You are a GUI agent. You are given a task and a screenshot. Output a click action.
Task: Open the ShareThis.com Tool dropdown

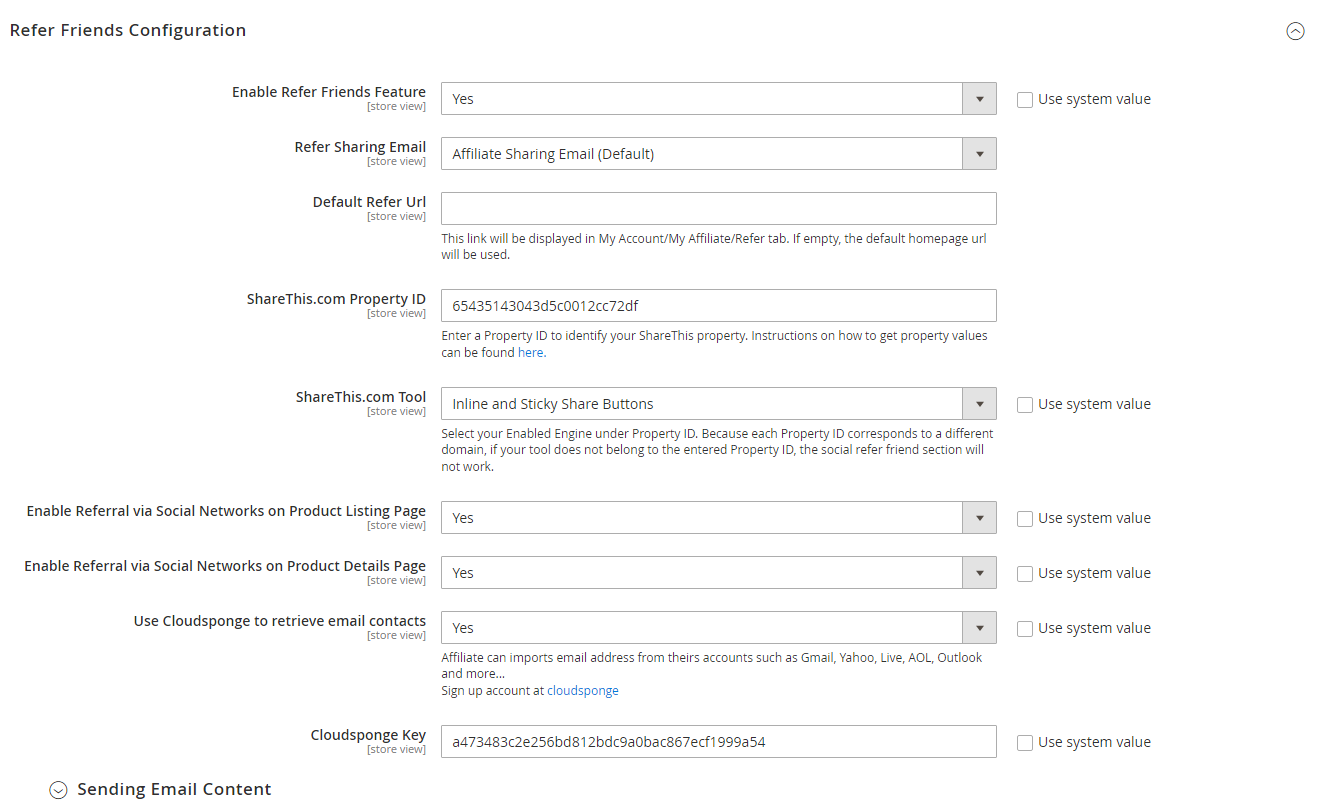coord(718,404)
